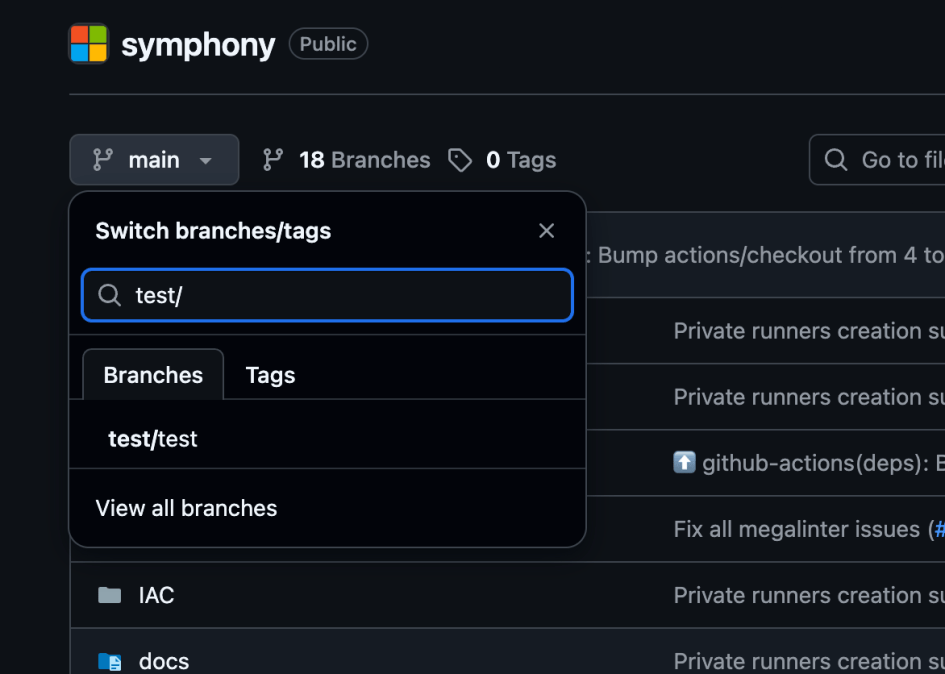Image resolution: width=945 pixels, height=674 pixels.
Task: Choose the test/test branch
Action: click(153, 439)
